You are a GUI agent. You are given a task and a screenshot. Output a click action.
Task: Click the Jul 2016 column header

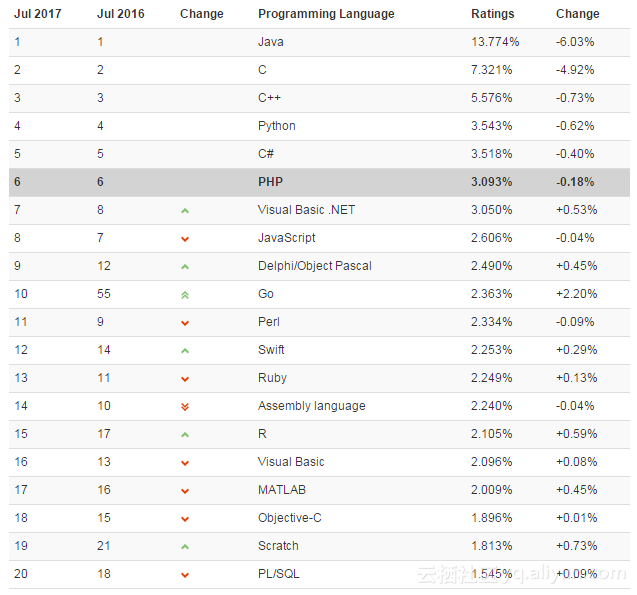click(120, 14)
